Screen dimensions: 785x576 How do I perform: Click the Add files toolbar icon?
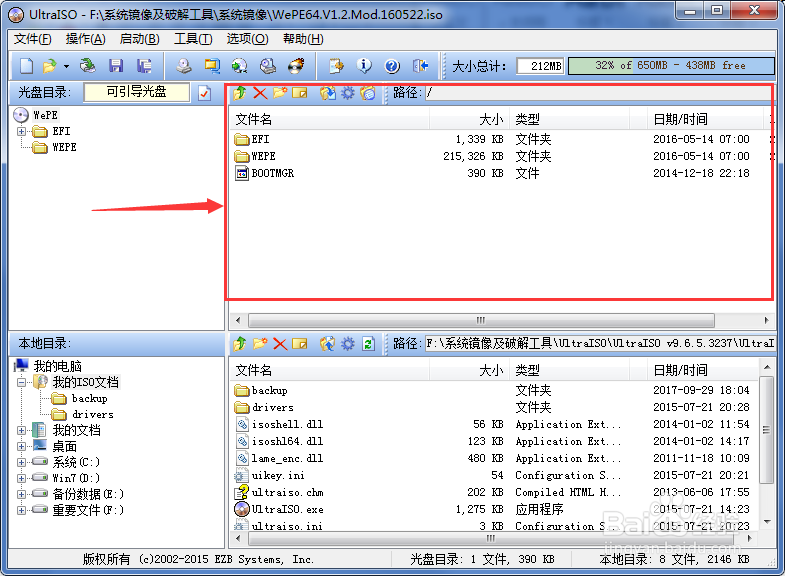click(336, 66)
